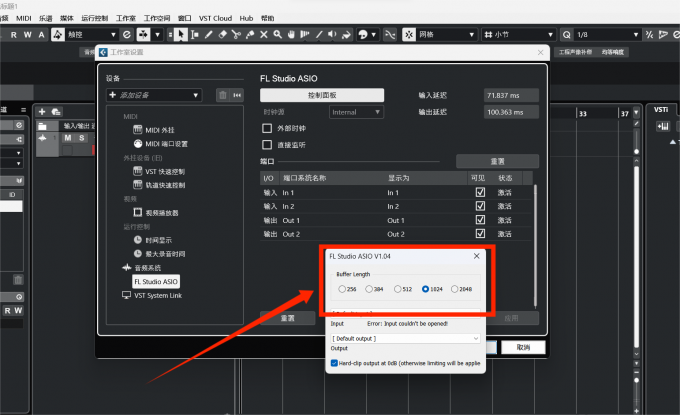The image size is (680, 415).
Task: Open the 媒体 menu
Action: (66, 18)
